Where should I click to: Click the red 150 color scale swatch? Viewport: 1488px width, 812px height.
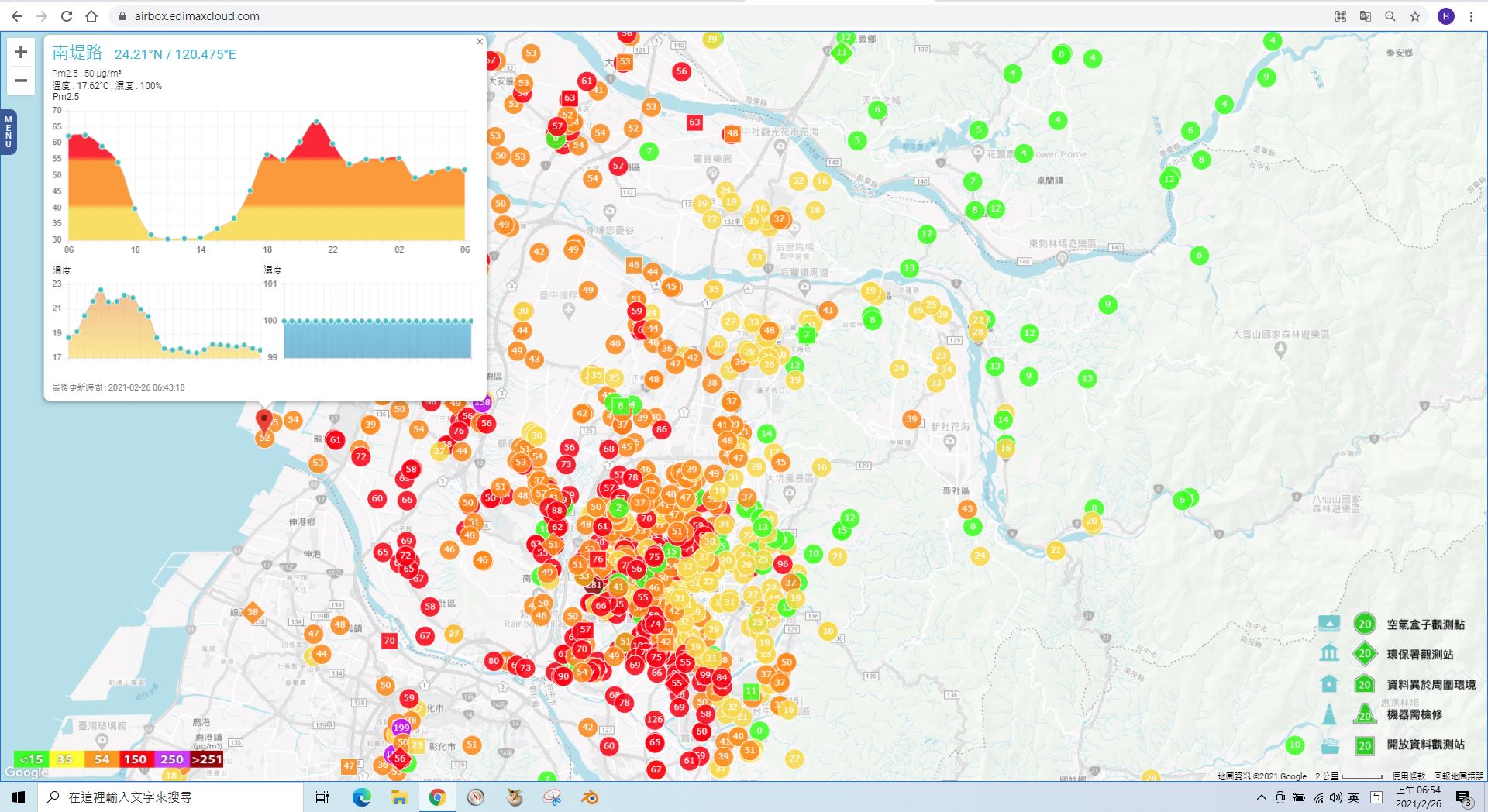(136, 759)
